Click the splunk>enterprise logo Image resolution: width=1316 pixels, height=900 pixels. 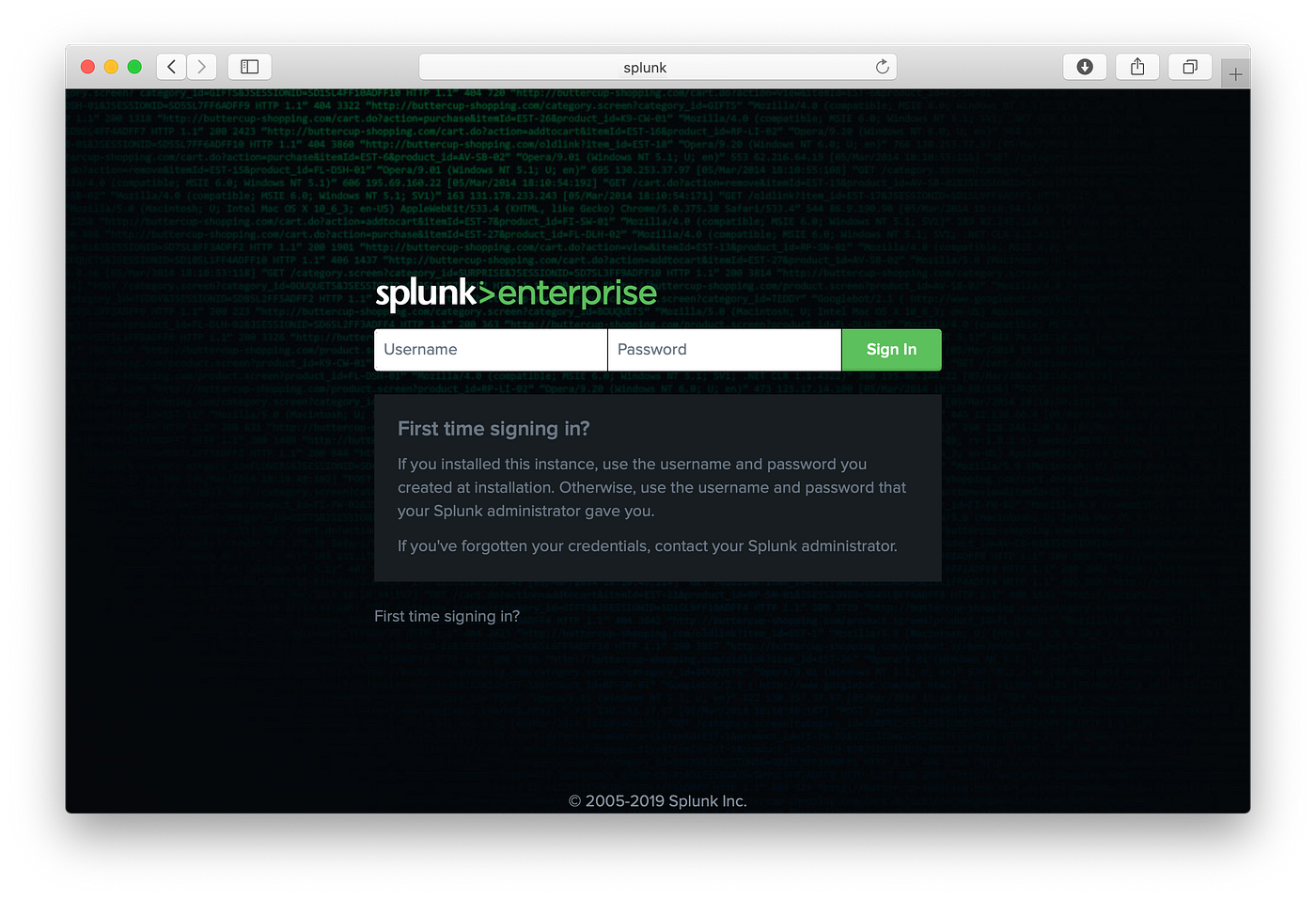515,293
